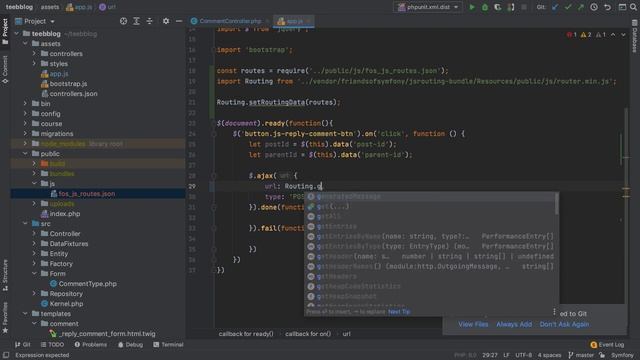Open the TODO tool window tab
640x360 pixels.
click(52, 345)
